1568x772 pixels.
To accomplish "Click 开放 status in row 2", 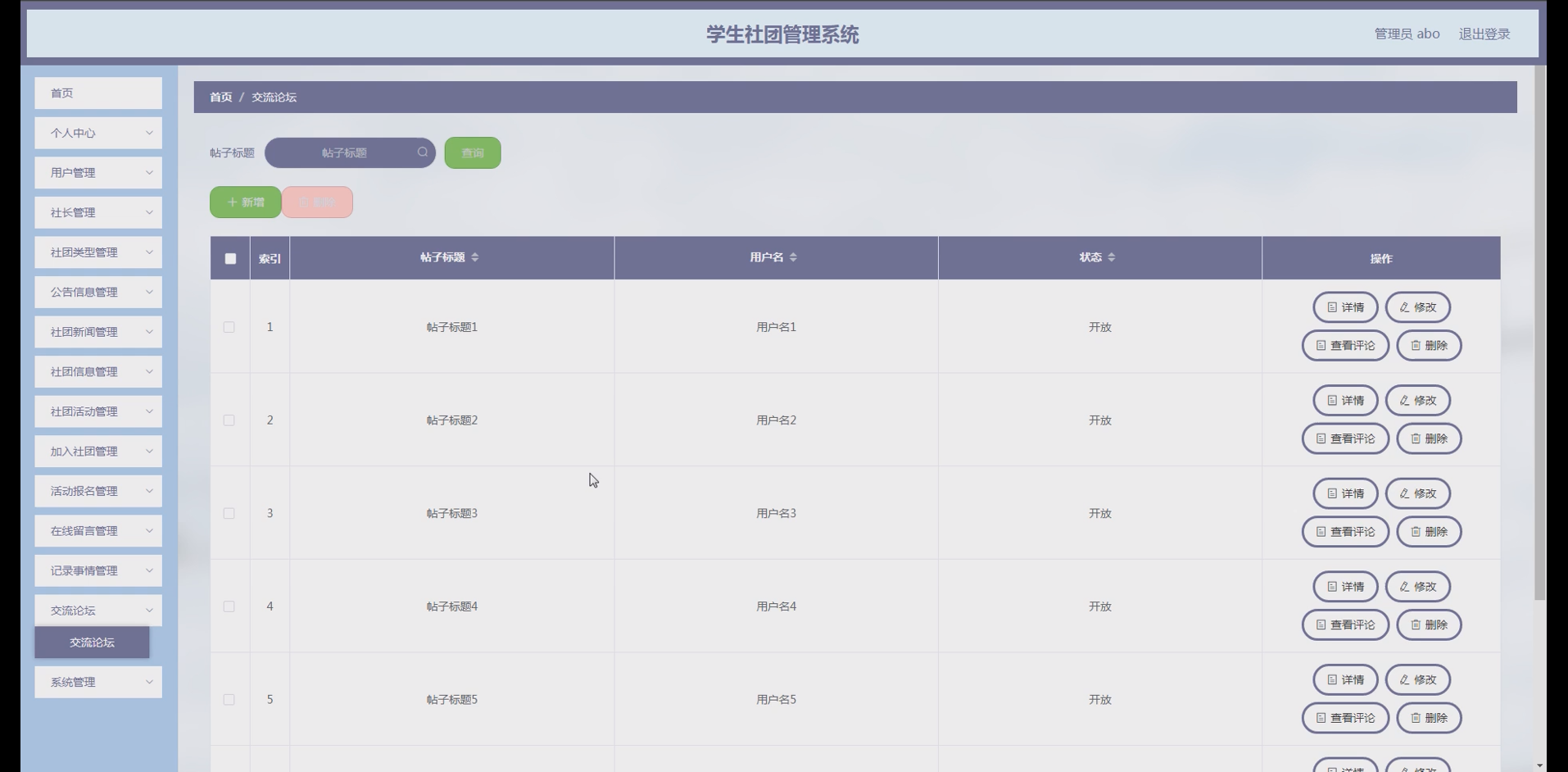I will click(1099, 420).
